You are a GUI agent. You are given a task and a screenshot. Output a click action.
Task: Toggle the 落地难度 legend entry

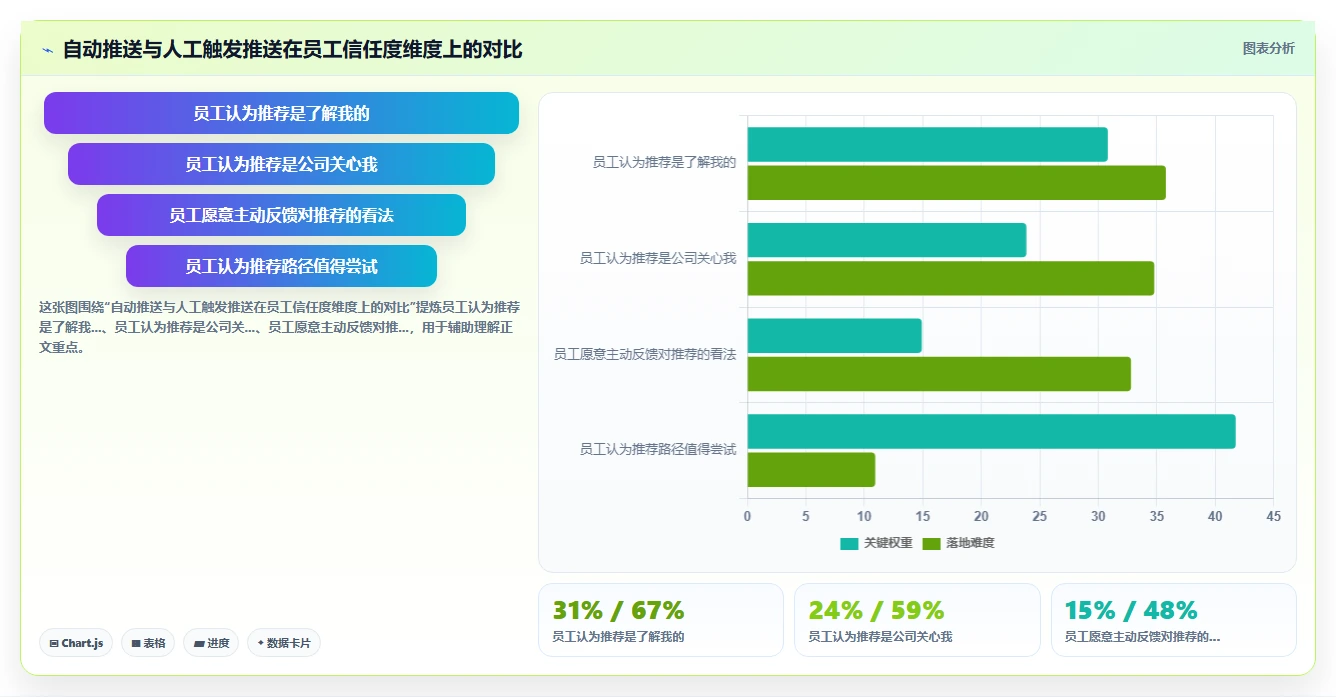pos(958,543)
